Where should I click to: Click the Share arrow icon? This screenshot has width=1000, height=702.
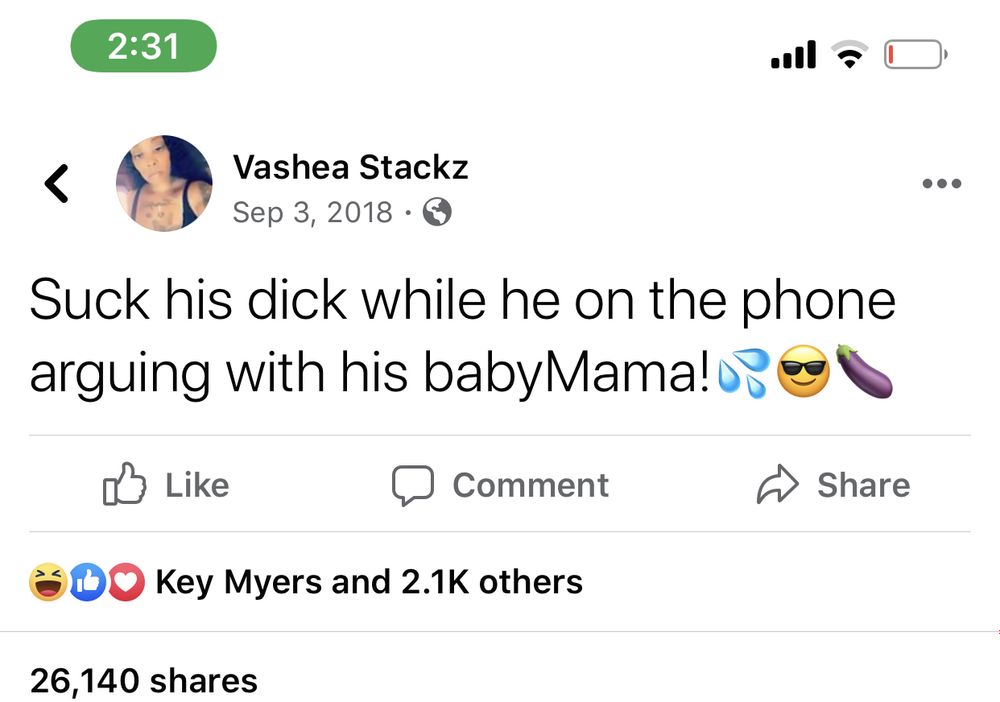tap(777, 485)
